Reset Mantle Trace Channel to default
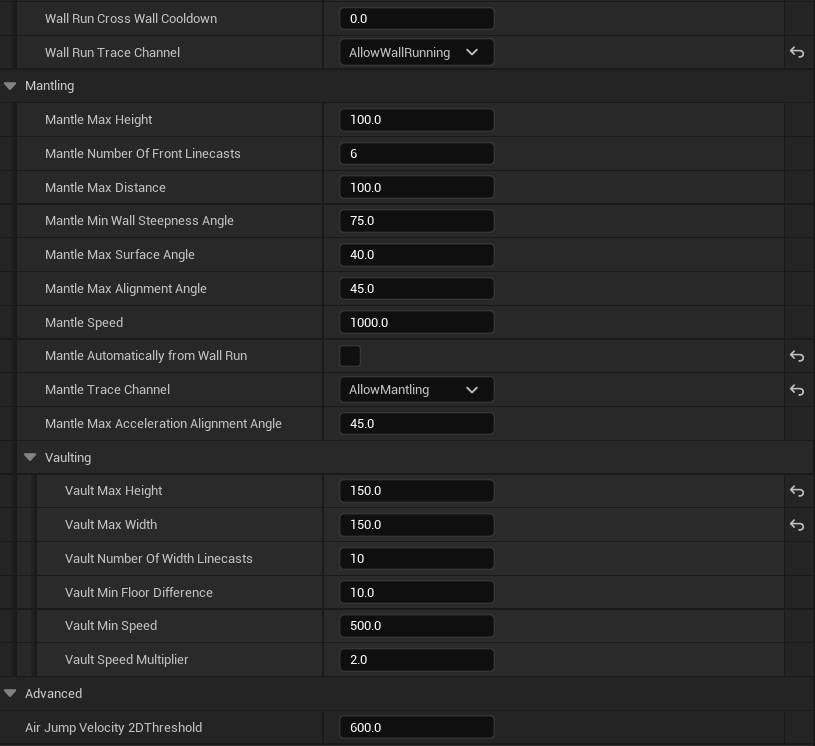The width and height of the screenshot is (815, 746). pos(797,390)
